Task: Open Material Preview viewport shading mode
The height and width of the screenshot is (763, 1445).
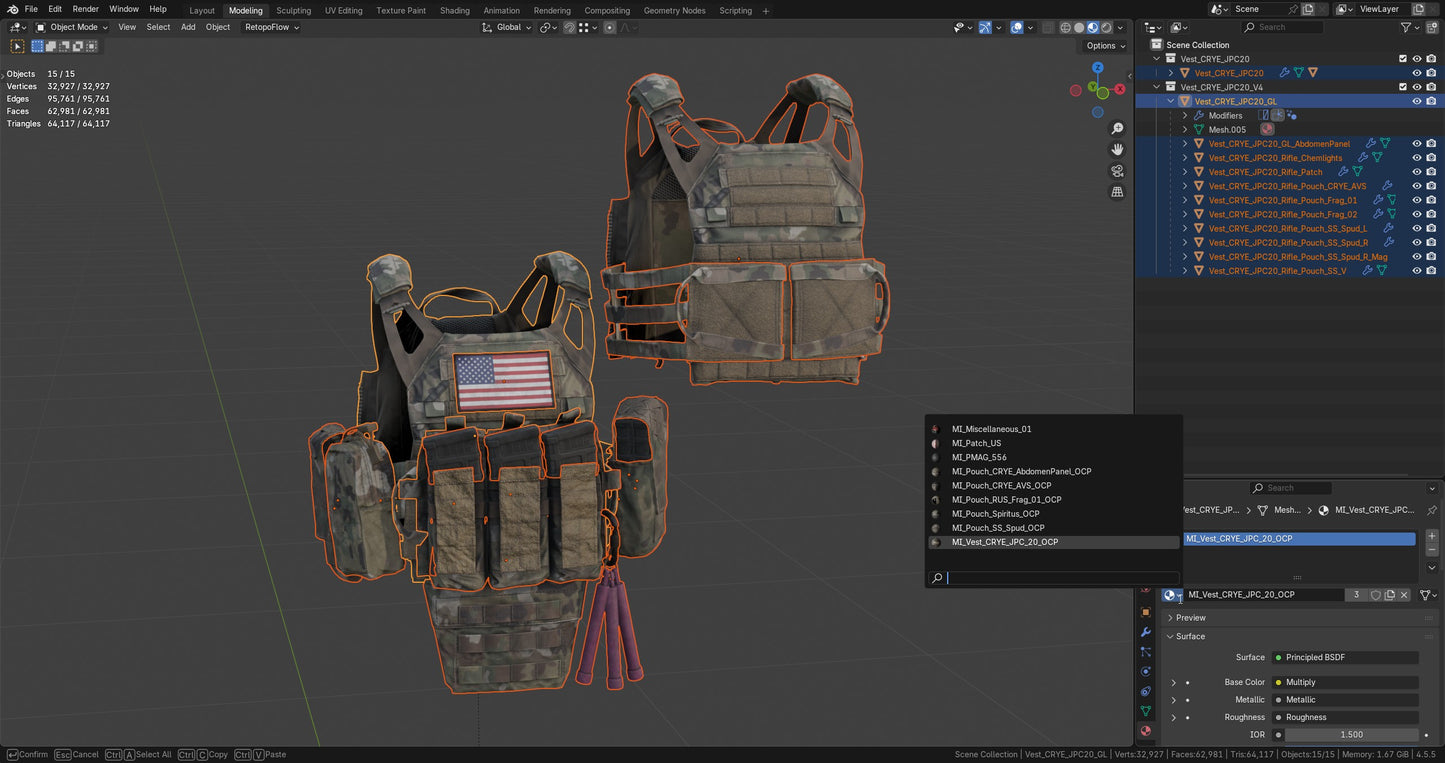Action: (1093, 27)
